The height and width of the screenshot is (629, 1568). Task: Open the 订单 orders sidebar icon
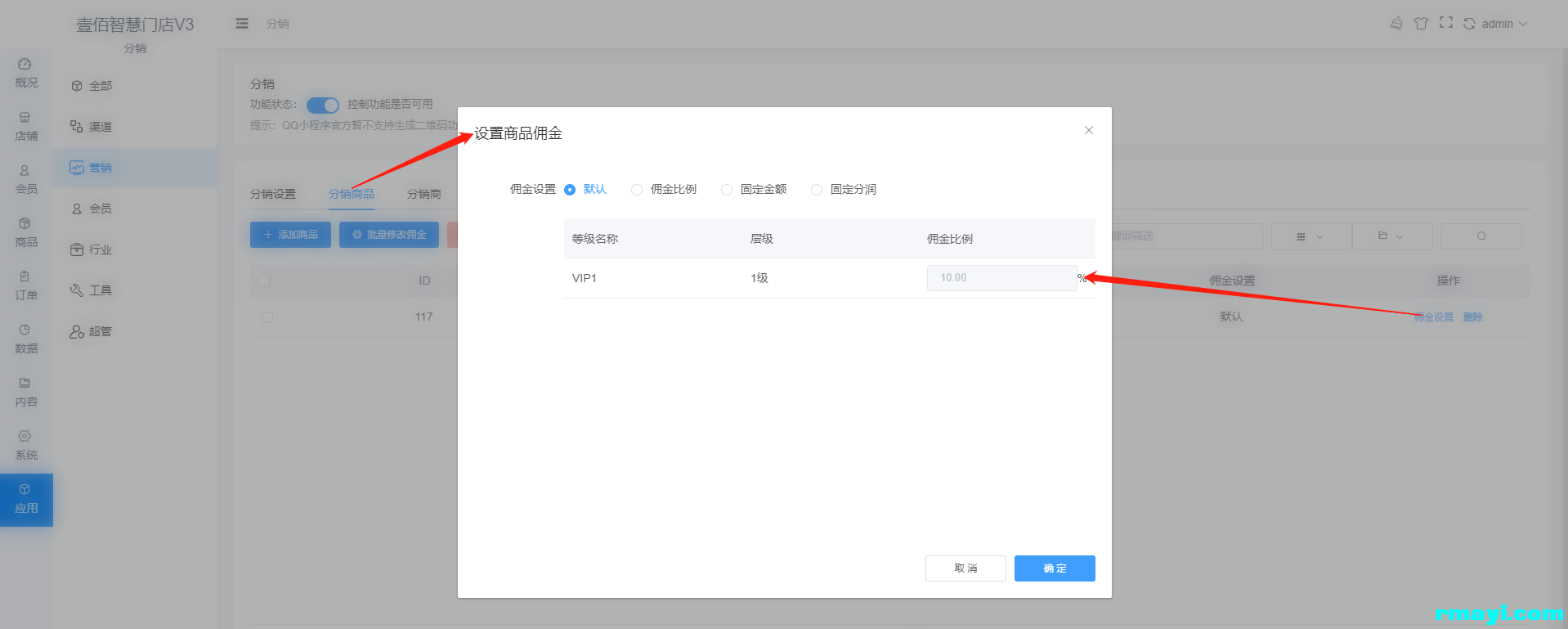coord(26,286)
